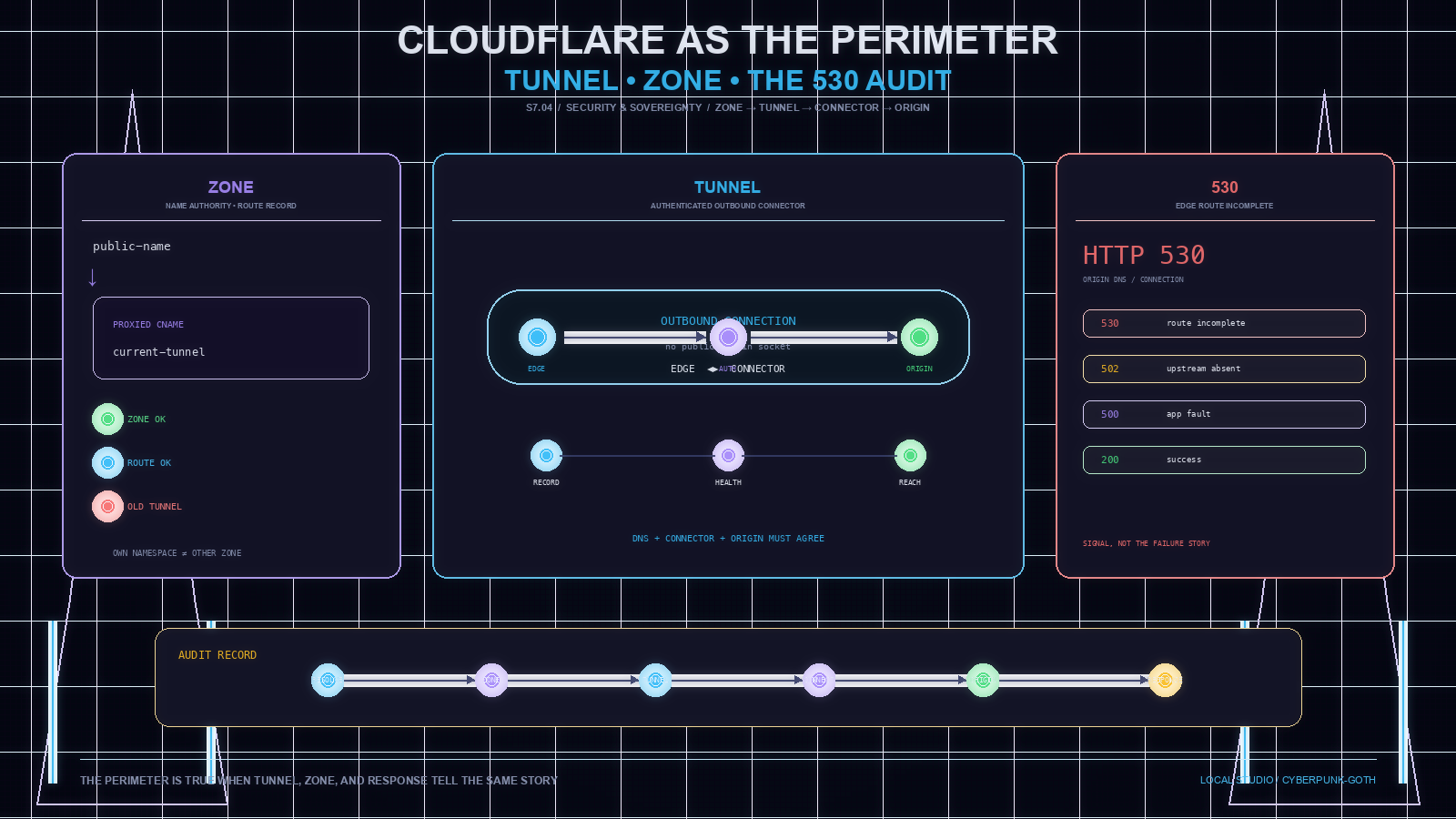This screenshot has height=819, width=1456.
Task: Open the 530 route incomplete row
Action: click(1224, 323)
